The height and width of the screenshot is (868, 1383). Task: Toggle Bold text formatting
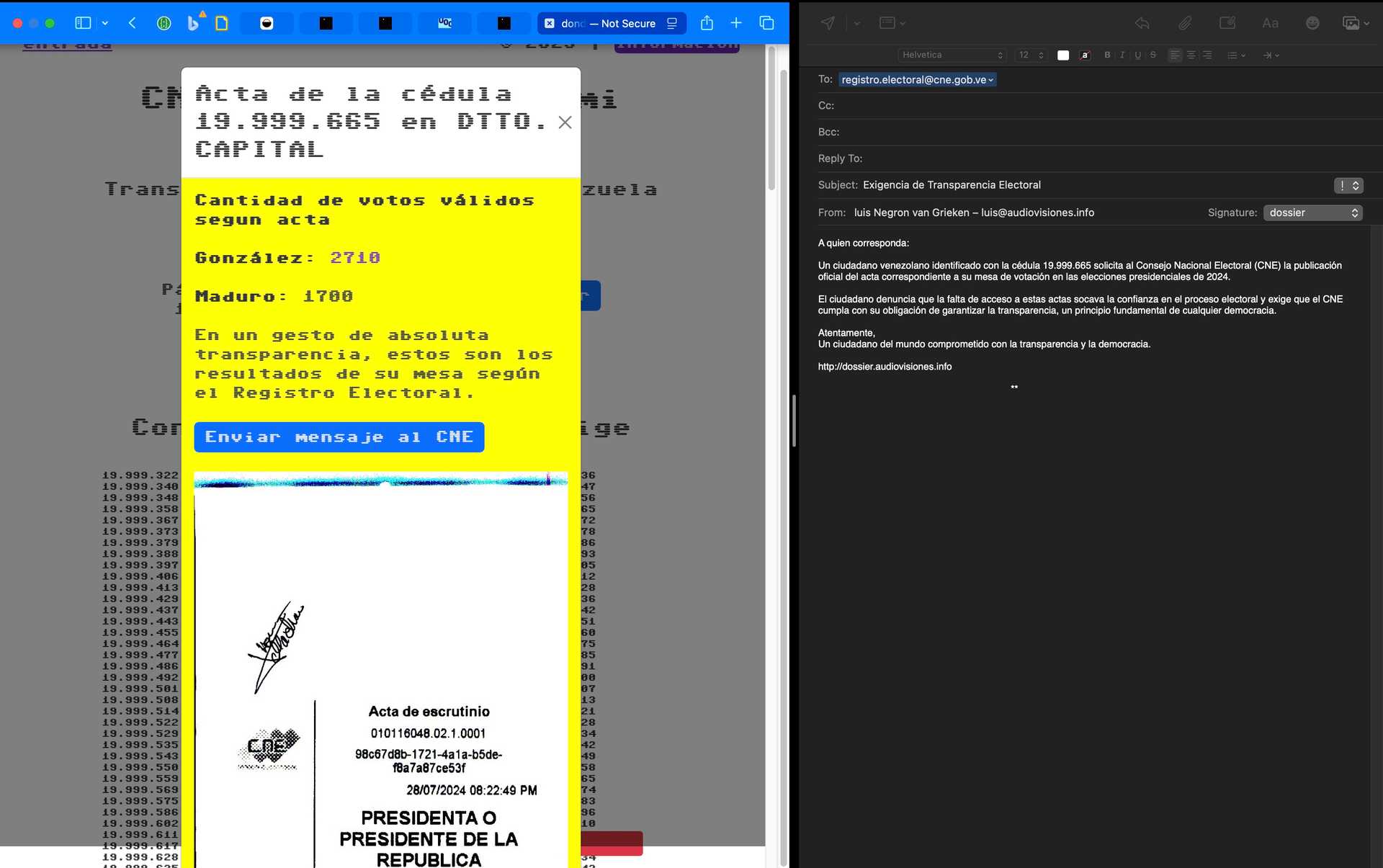pyautogui.click(x=1107, y=55)
